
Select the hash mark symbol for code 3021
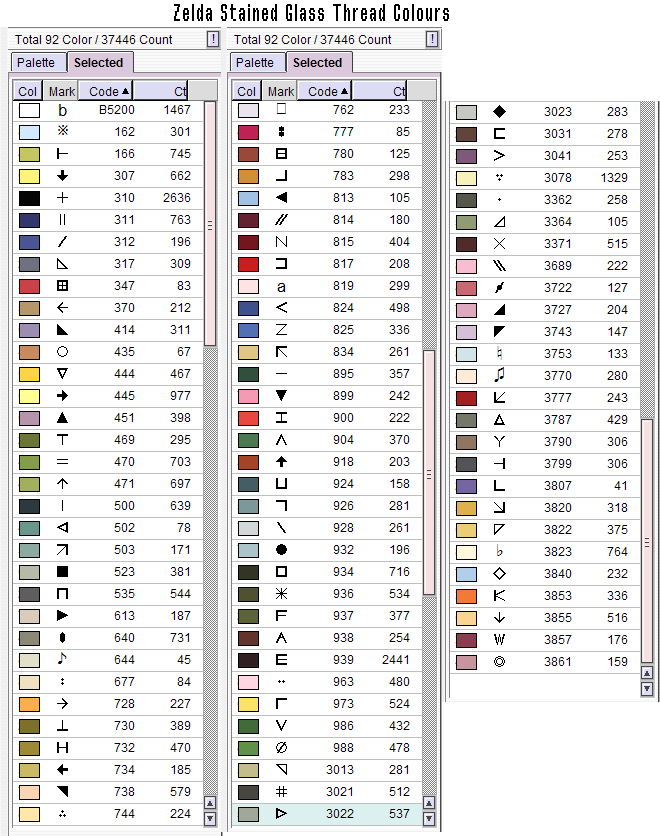point(281,792)
